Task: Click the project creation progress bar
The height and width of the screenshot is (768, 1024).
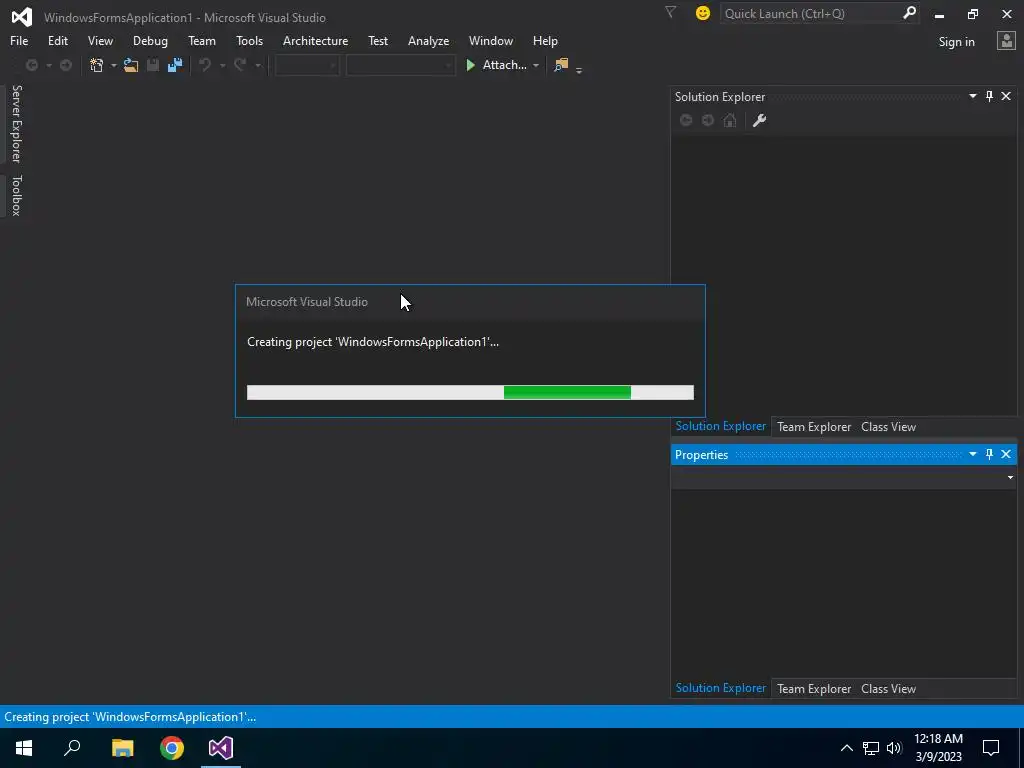Action: 470,392
